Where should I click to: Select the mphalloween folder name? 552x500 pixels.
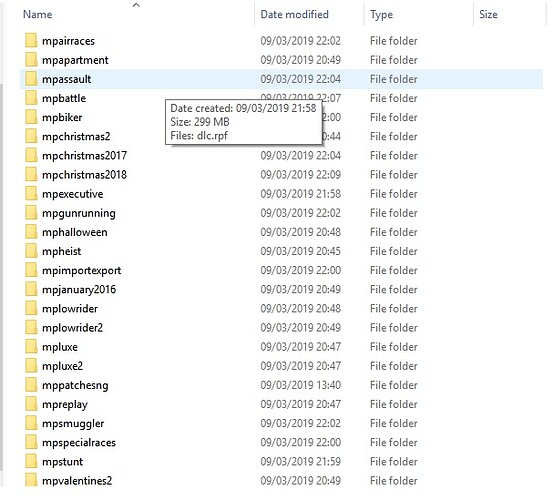point(75,232)
